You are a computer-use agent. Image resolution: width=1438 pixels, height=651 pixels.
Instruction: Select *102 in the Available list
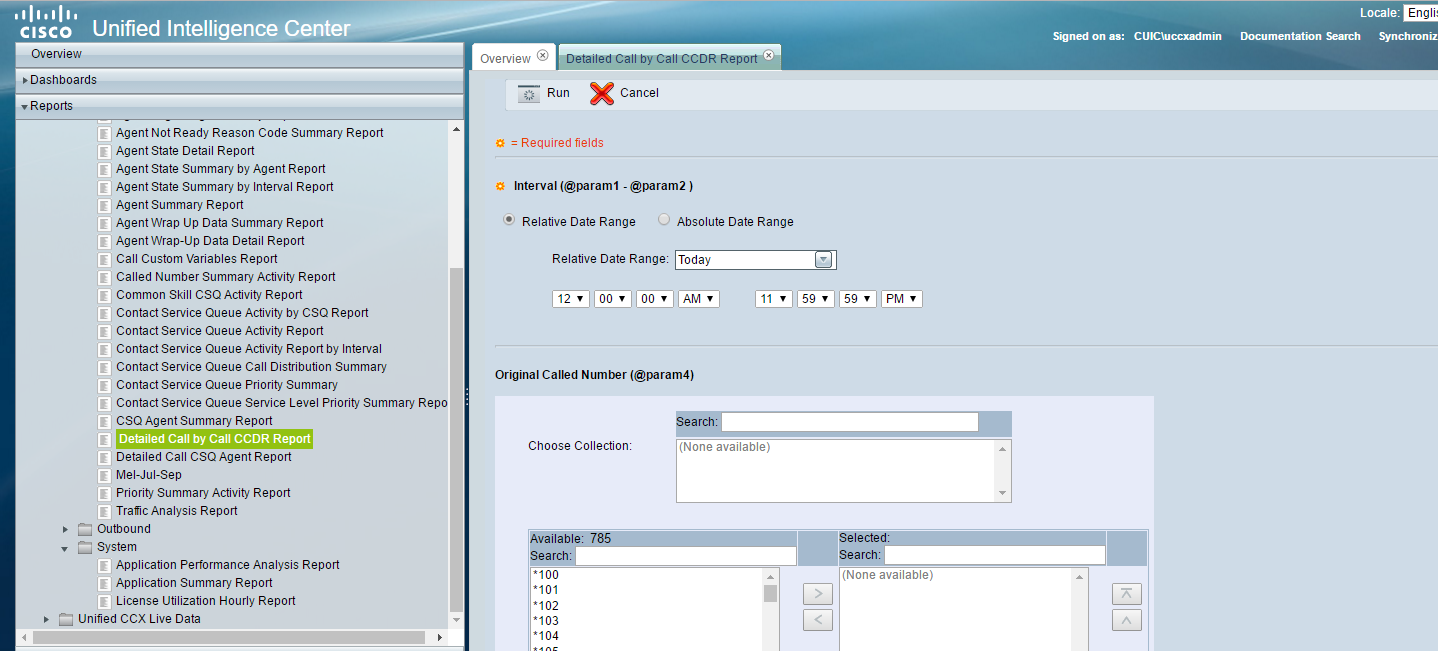546,605
